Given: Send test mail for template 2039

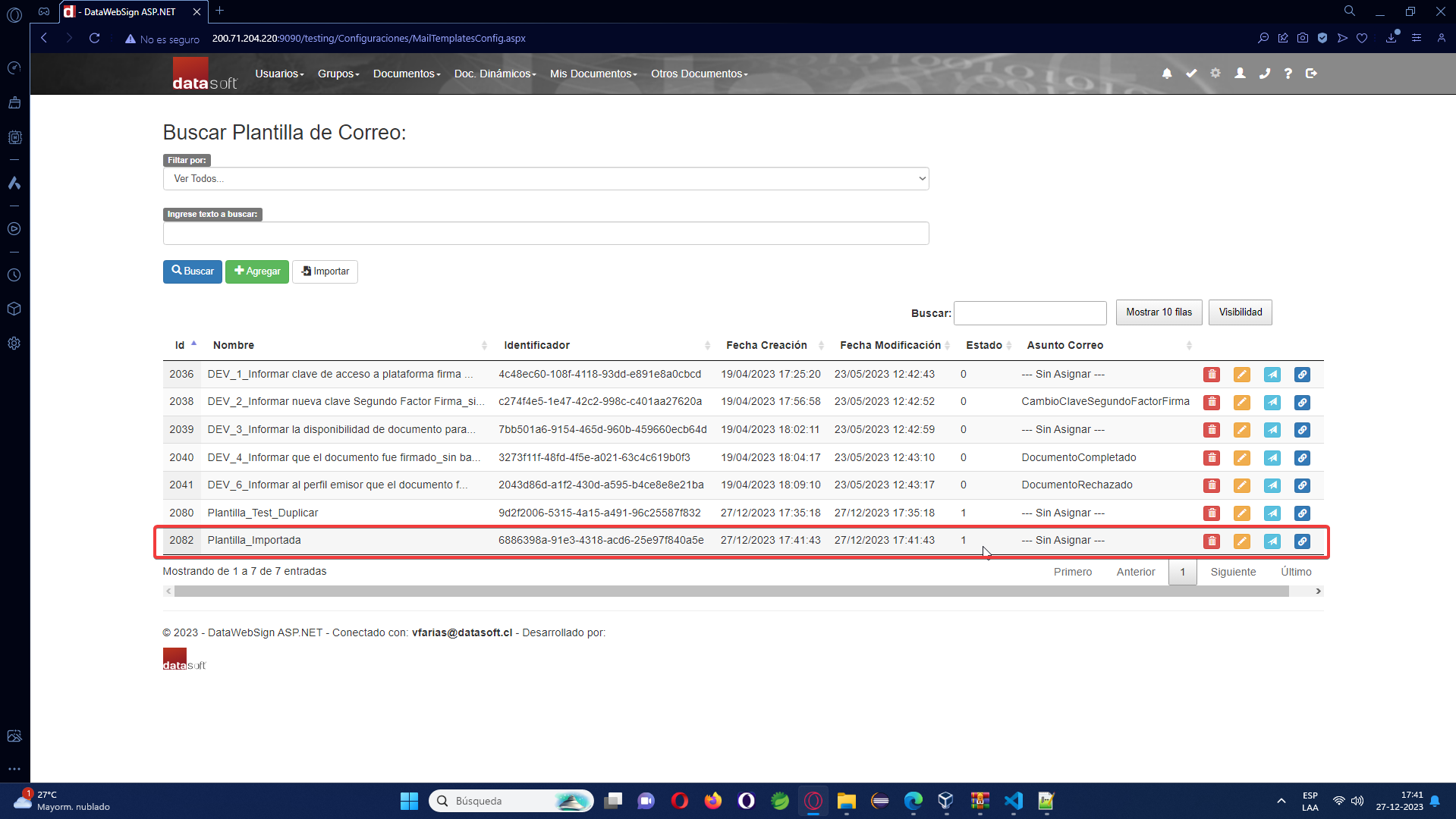Looking at the screenshot, I should coord(1272,430).
